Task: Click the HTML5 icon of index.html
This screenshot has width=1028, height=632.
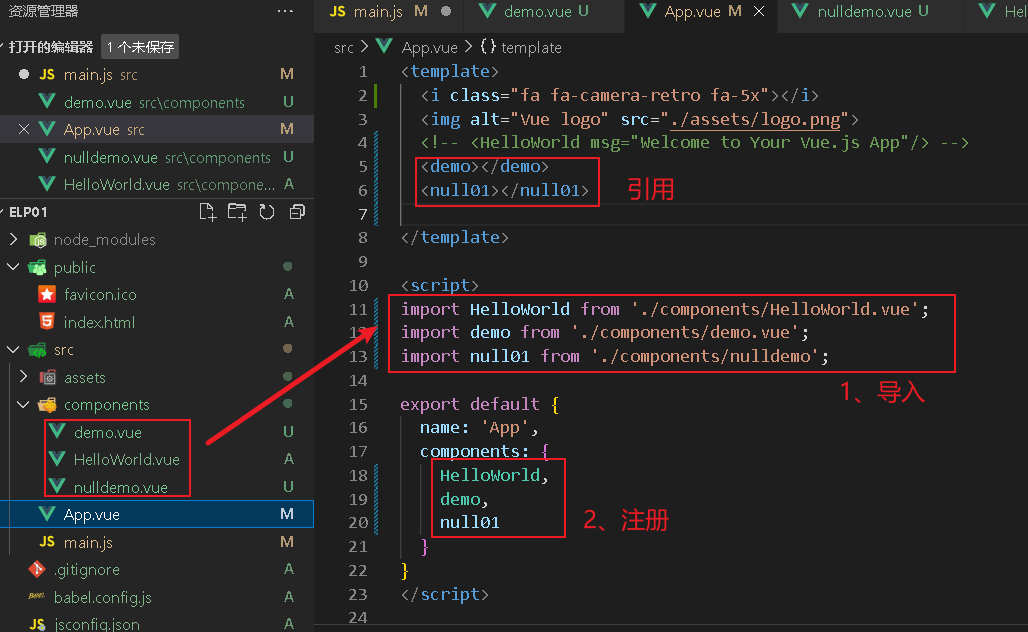Action: (x=46, y=322)
